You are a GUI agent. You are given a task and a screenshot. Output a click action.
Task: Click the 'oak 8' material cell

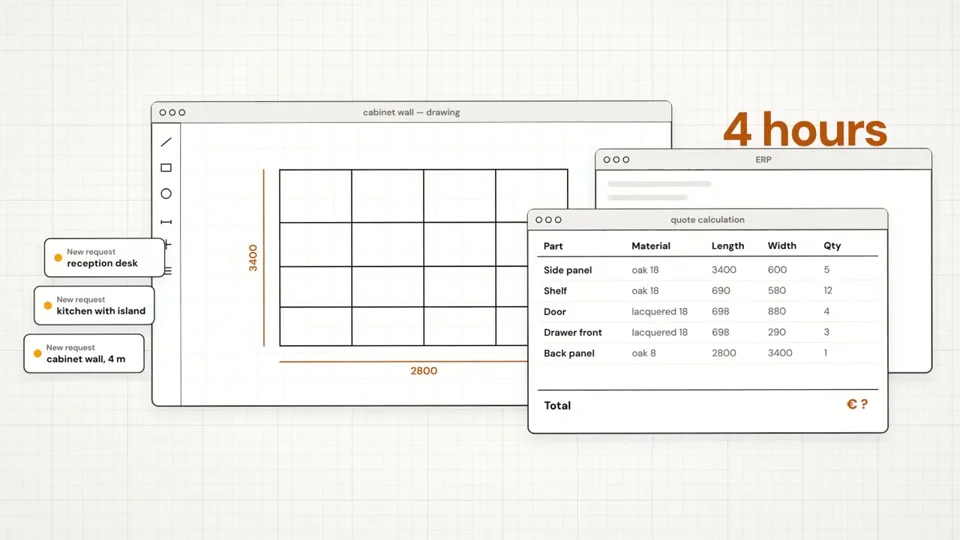pos(643,353)
